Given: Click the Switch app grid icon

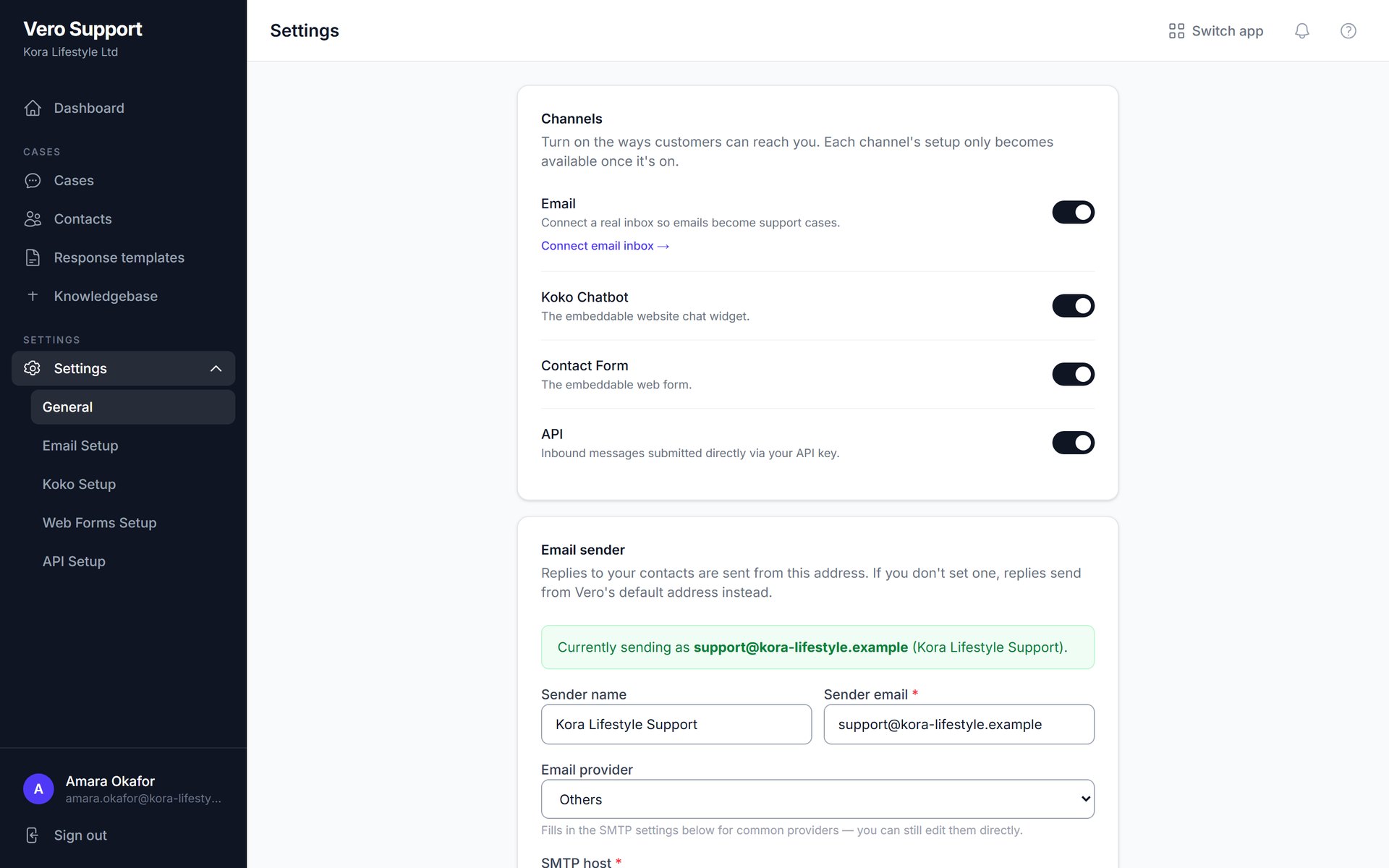Looking at the screenshot, I should [1176, 30].
